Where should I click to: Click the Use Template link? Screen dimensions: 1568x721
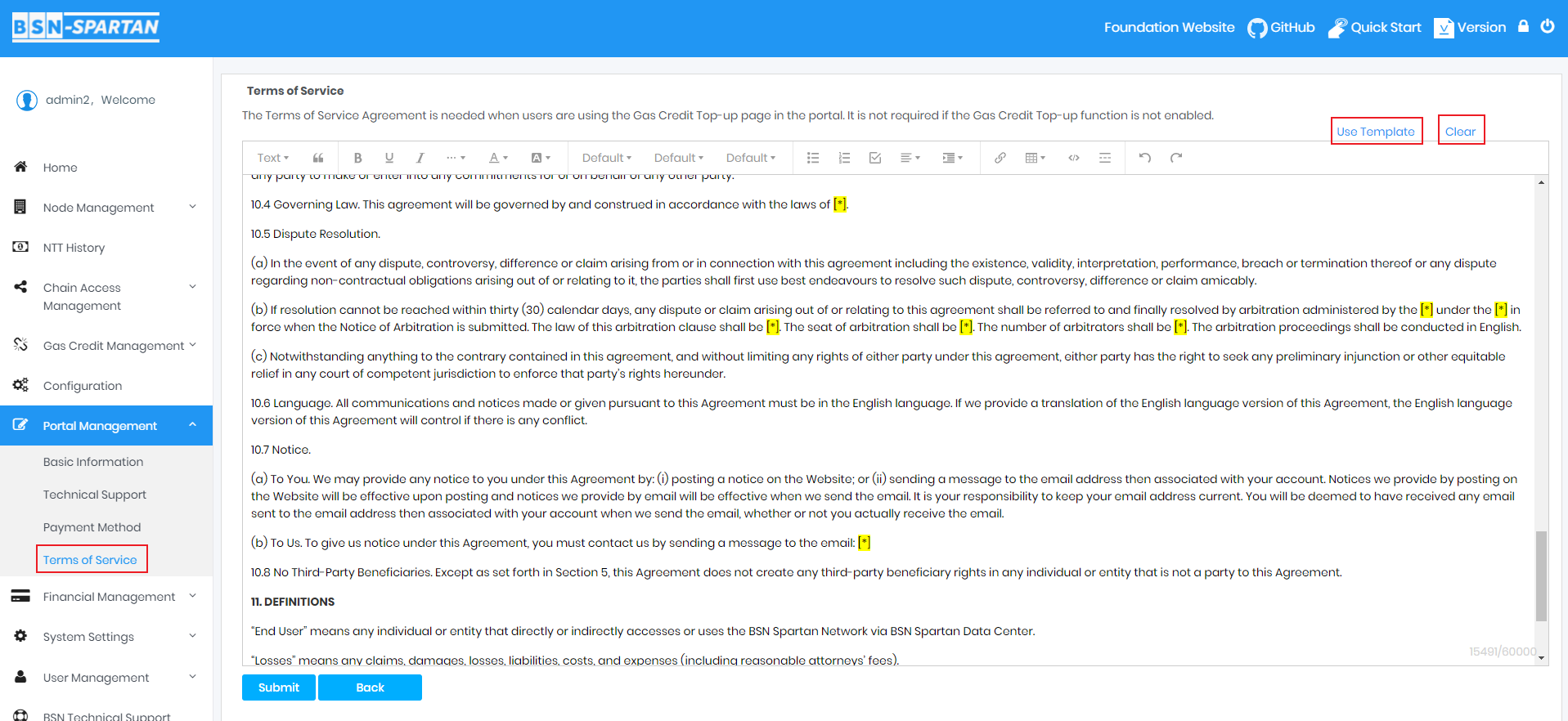1375,132
